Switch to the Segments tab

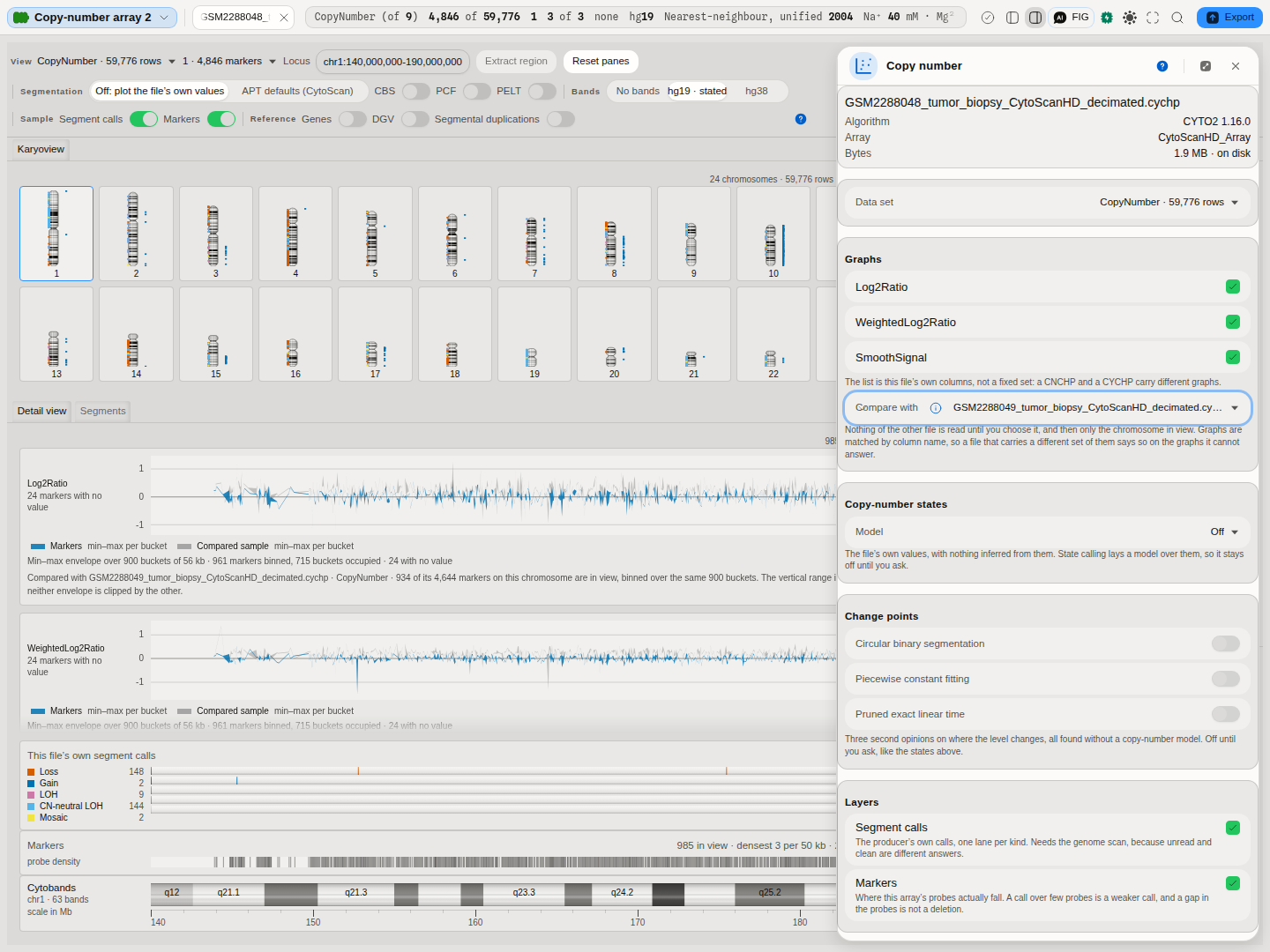(x=103, y=411)
